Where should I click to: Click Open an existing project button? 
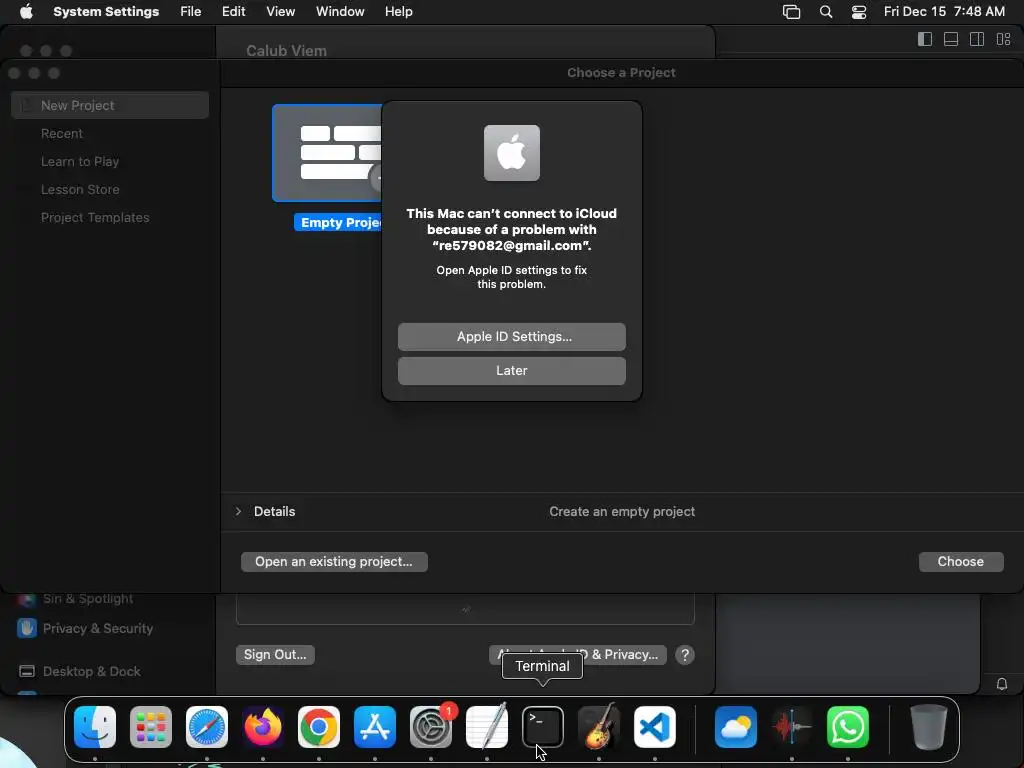click(x=334, y=562)
